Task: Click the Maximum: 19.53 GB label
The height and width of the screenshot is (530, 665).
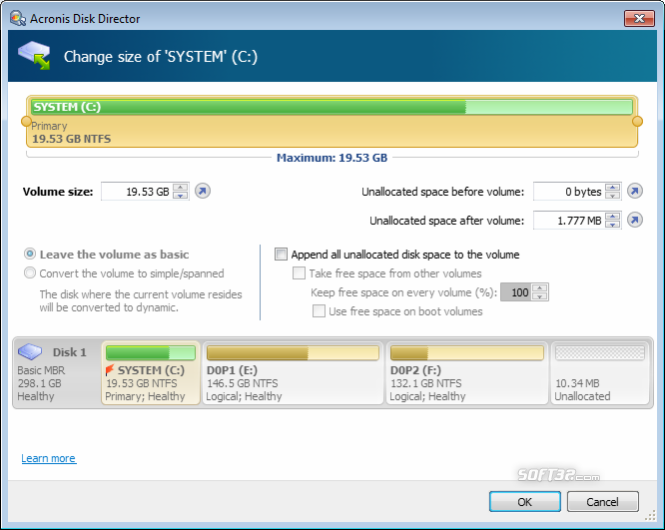Action: pyautogui.click(x=332, y=158)
